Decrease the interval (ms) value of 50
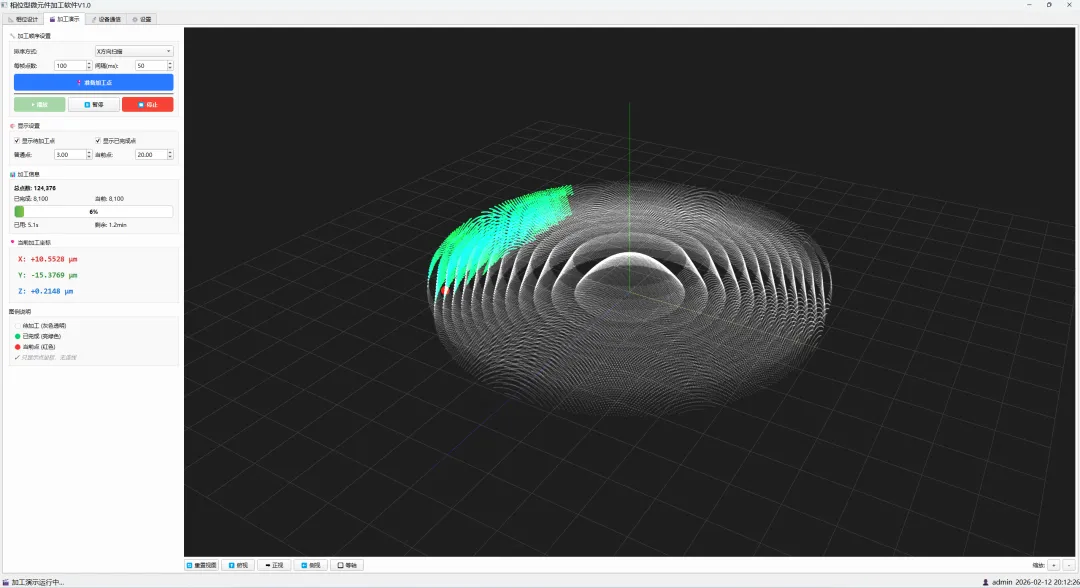Image resolution: width=1080 pixels, height=588 pixels. click(x=170, y=68)
